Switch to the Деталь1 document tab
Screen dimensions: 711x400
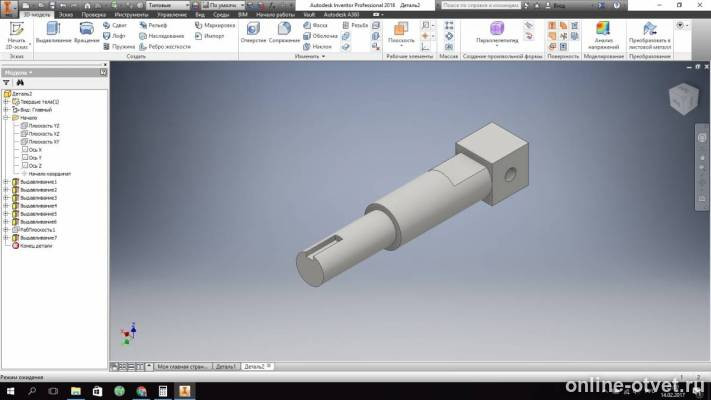[x=225, y=366]
